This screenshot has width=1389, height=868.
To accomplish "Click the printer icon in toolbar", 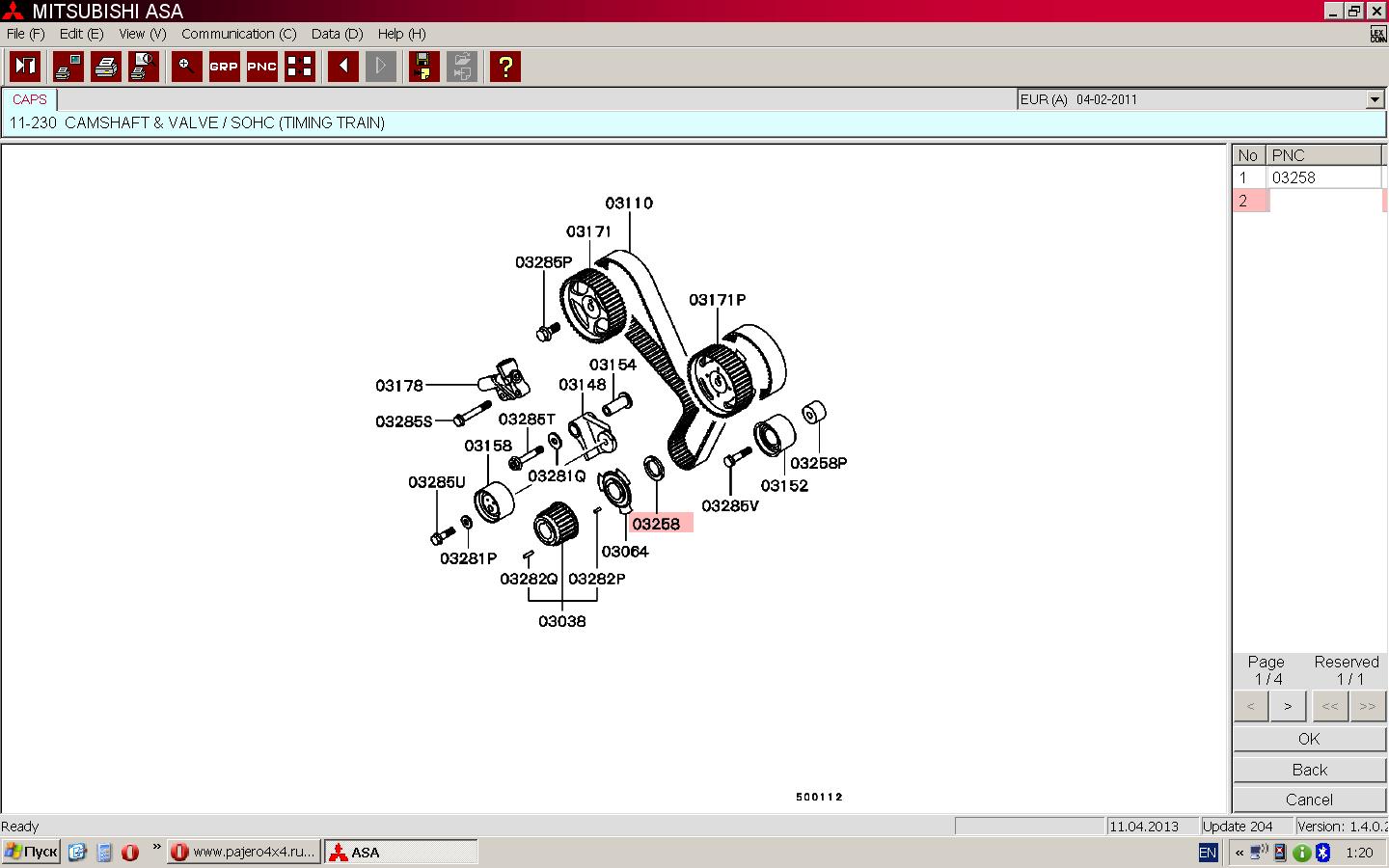I will pos(106,67).
